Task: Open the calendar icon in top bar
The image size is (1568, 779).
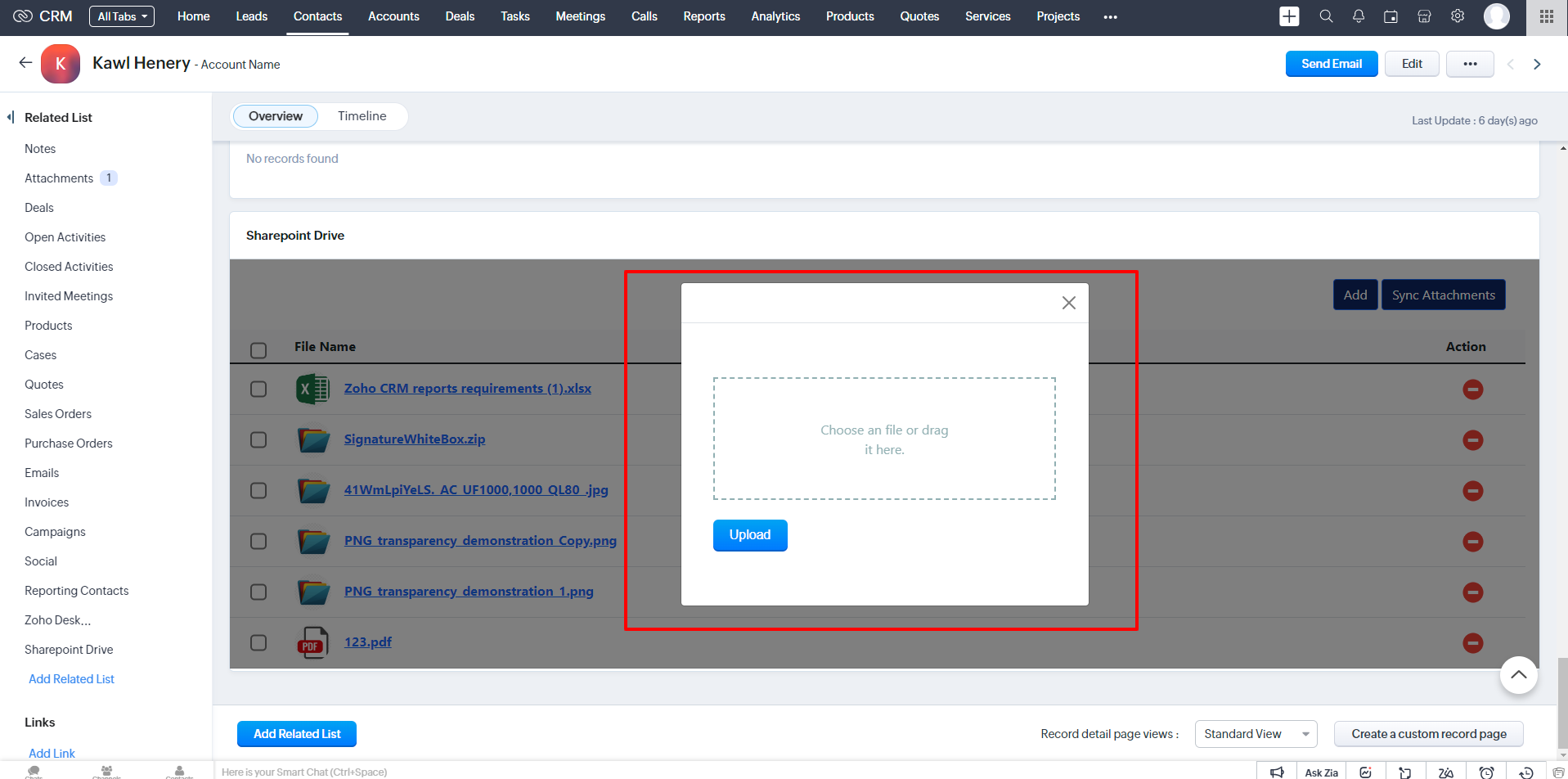Action: (x=1391, y=16)
